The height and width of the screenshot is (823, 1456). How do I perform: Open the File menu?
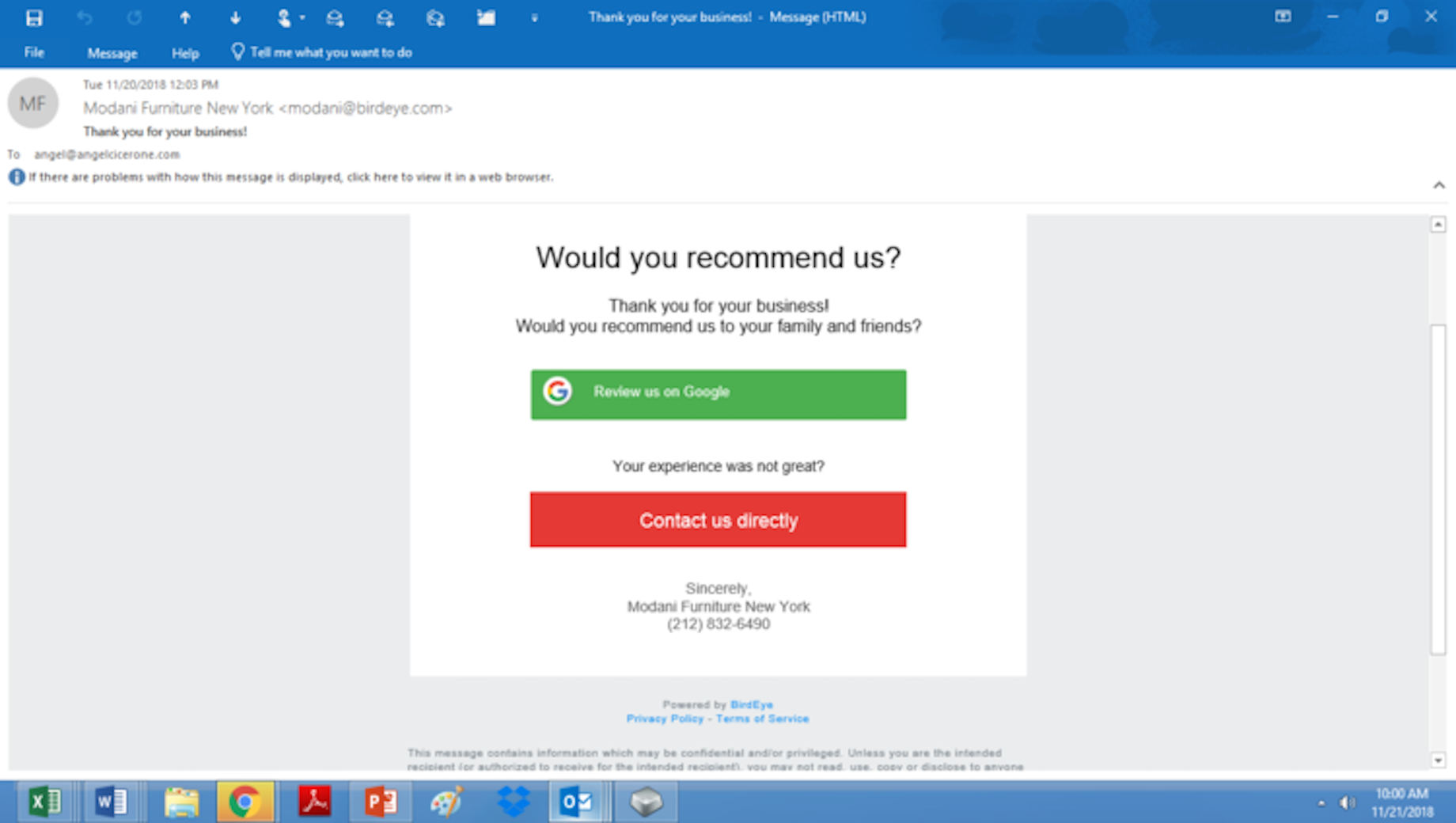[x=34, y=52]
